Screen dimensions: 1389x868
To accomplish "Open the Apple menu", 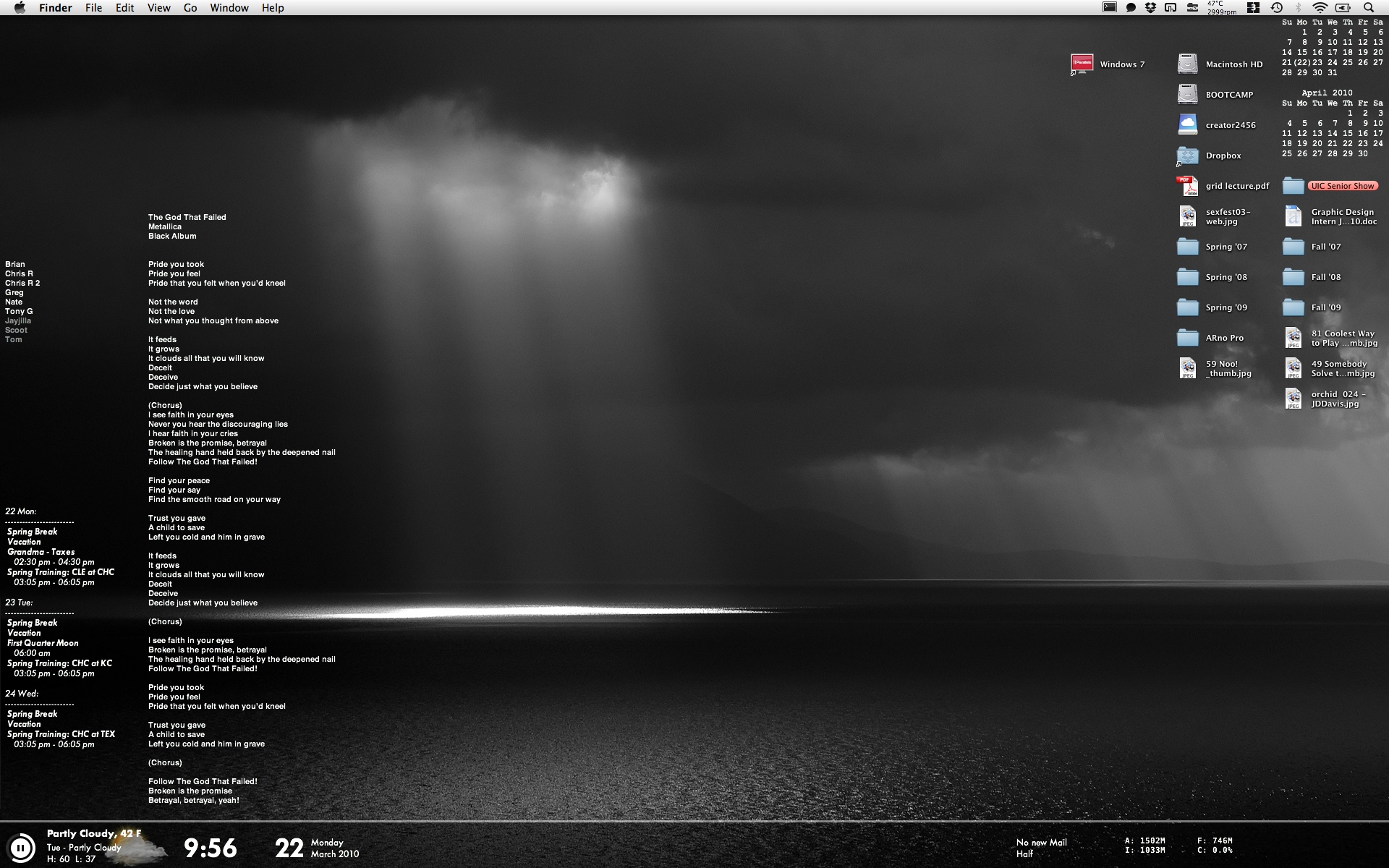I will click(20, 7).
